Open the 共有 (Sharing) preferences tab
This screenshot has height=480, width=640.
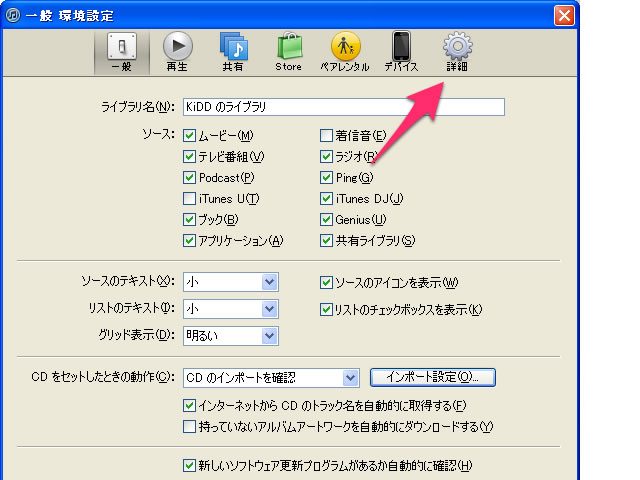(233, 53)
